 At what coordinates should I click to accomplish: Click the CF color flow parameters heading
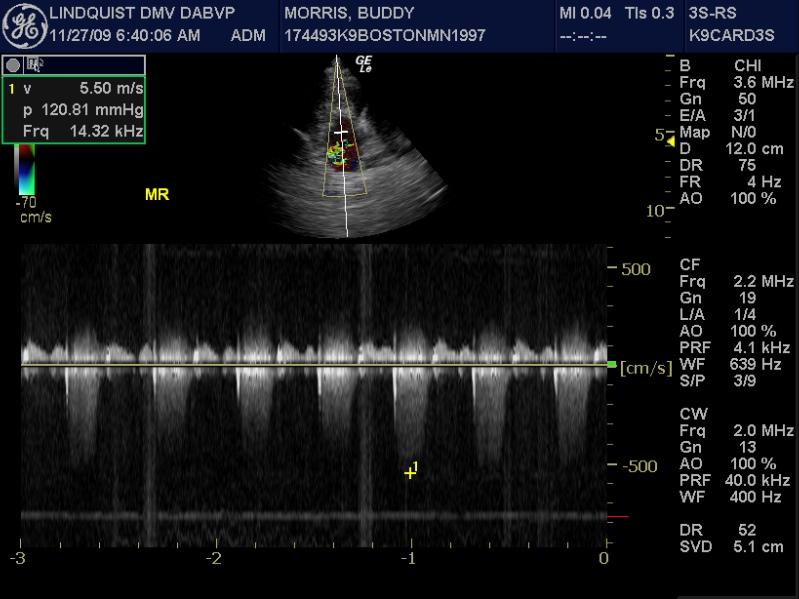click(x=690, y=265)
